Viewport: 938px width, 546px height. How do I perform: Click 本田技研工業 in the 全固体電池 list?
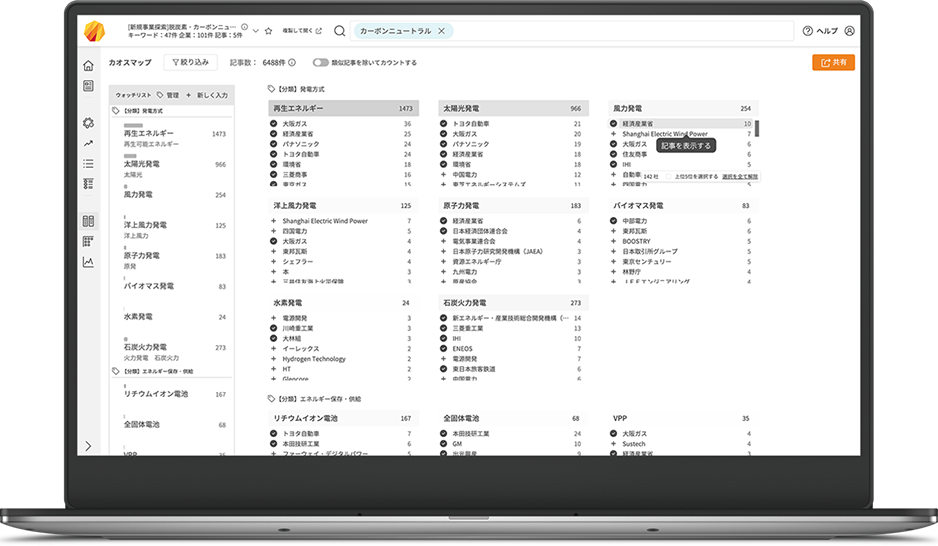pos(471,434)
